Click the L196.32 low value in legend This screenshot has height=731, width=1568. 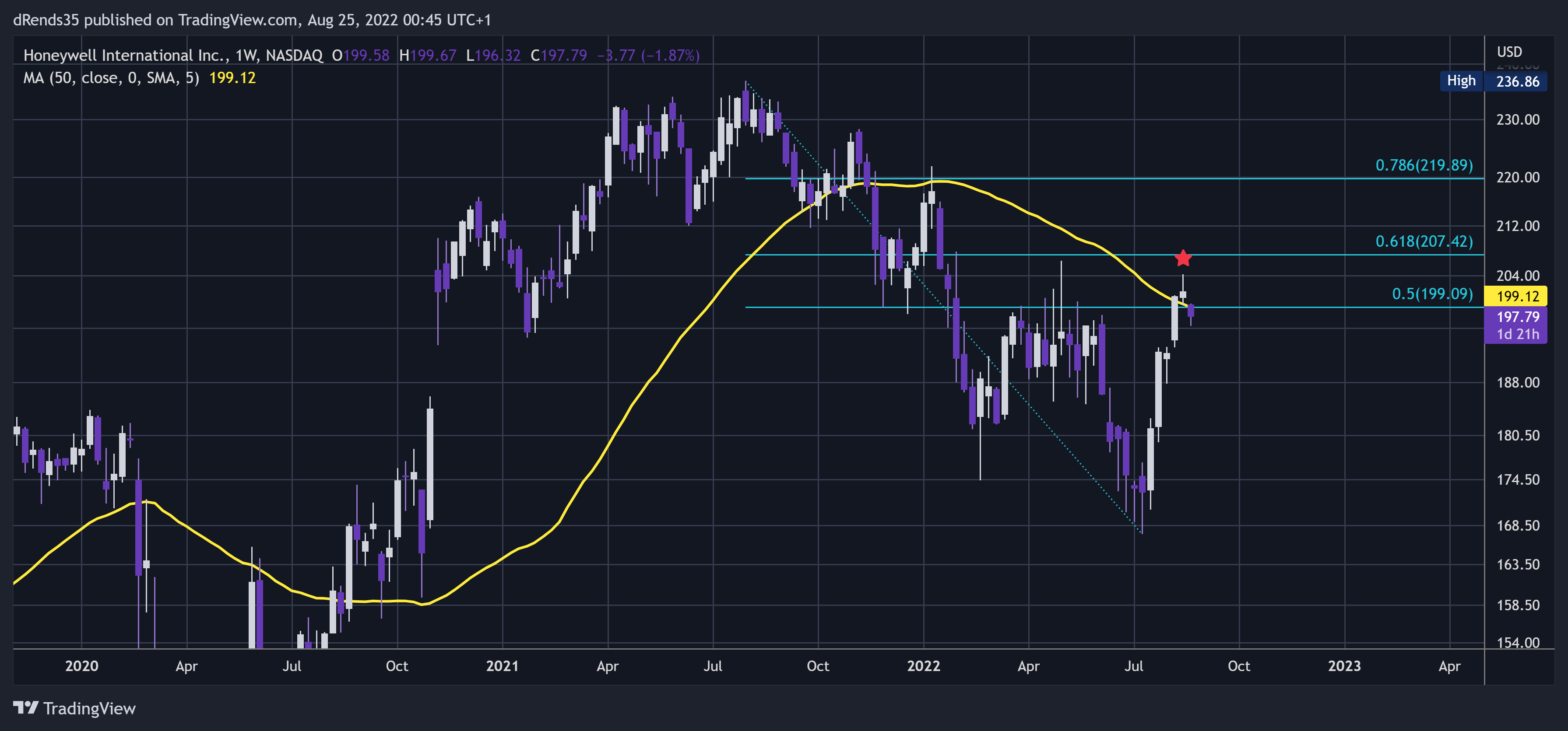[x=493, y=56]
